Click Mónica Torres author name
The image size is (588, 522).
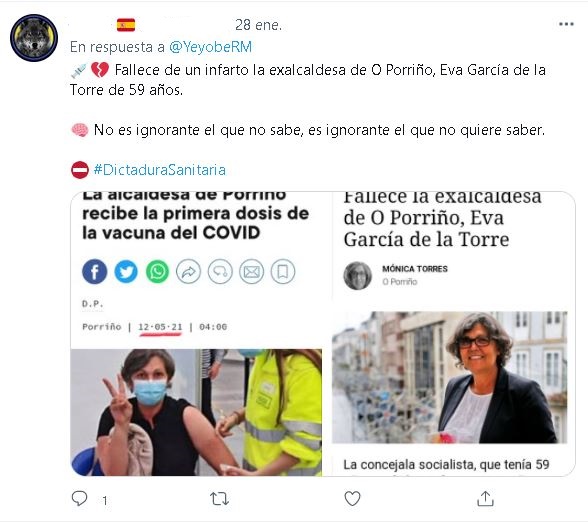coord(415,269)
